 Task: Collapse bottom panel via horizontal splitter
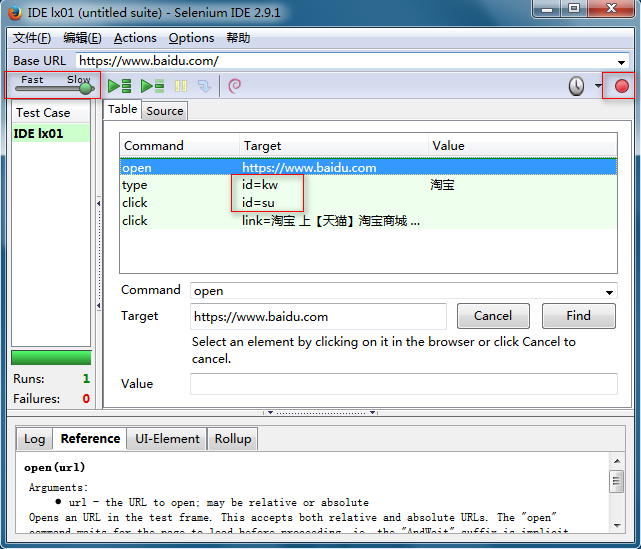click(x=320, y=412)
